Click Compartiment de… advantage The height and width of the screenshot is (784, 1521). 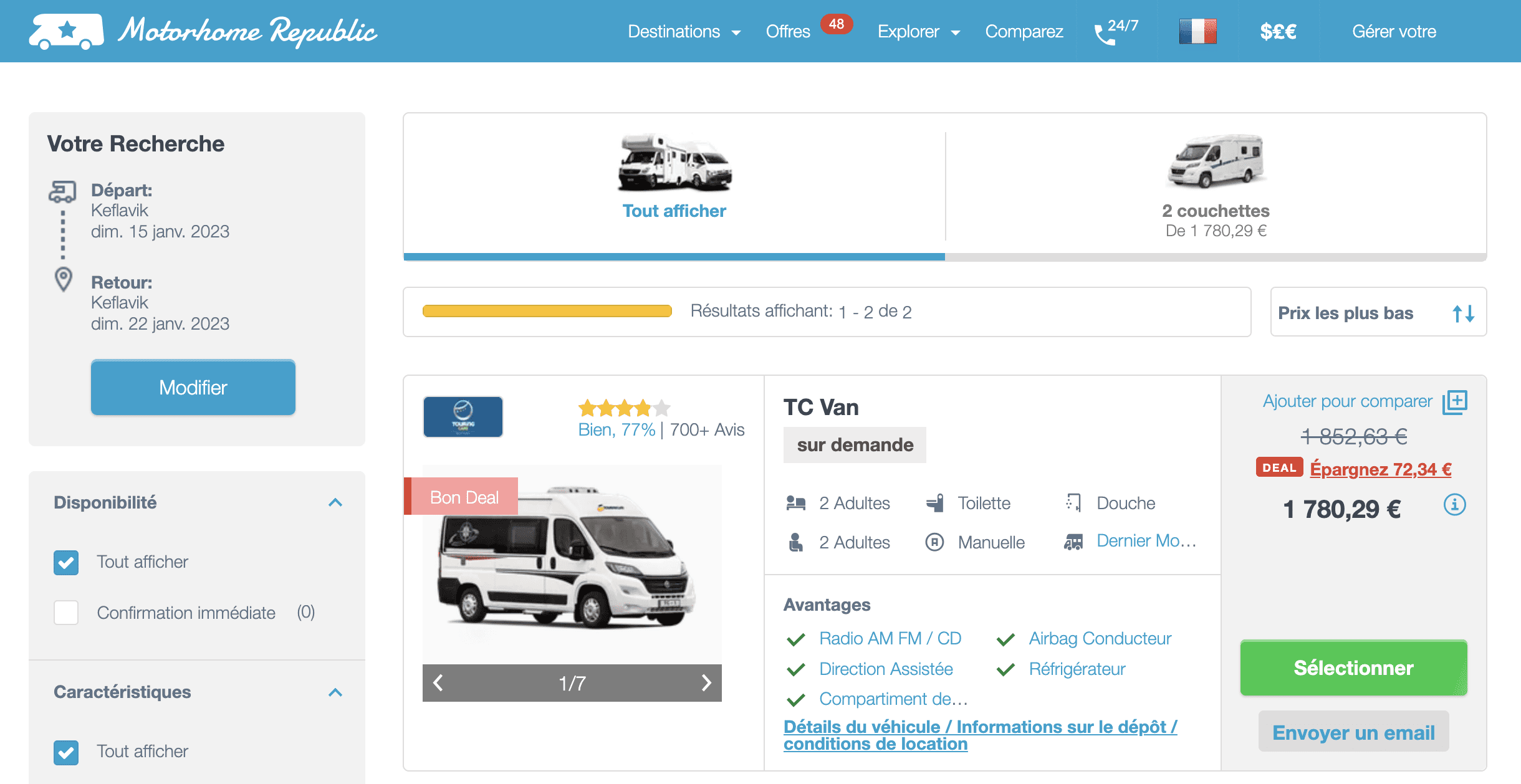pos(893,699)
